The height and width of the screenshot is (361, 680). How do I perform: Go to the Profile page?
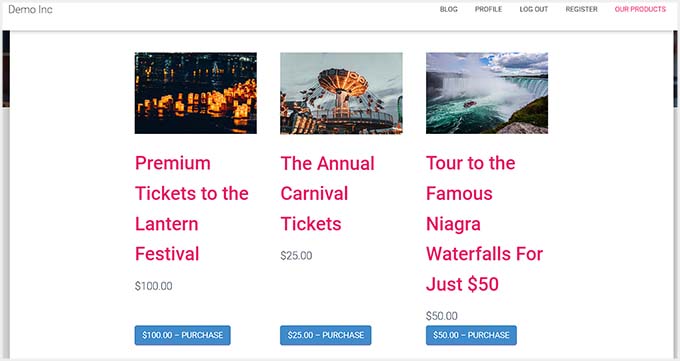click(488, 9)
